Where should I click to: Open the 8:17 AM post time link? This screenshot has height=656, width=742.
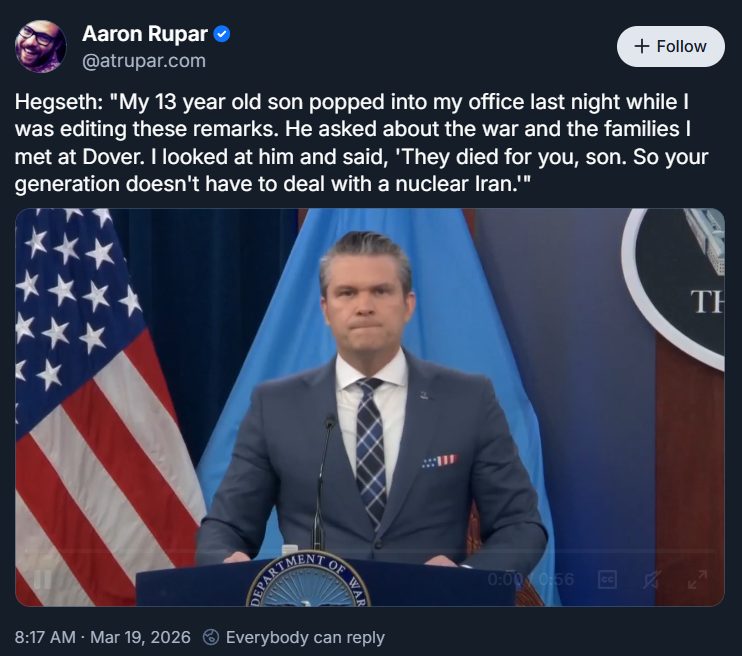click(x=46, y=637)
